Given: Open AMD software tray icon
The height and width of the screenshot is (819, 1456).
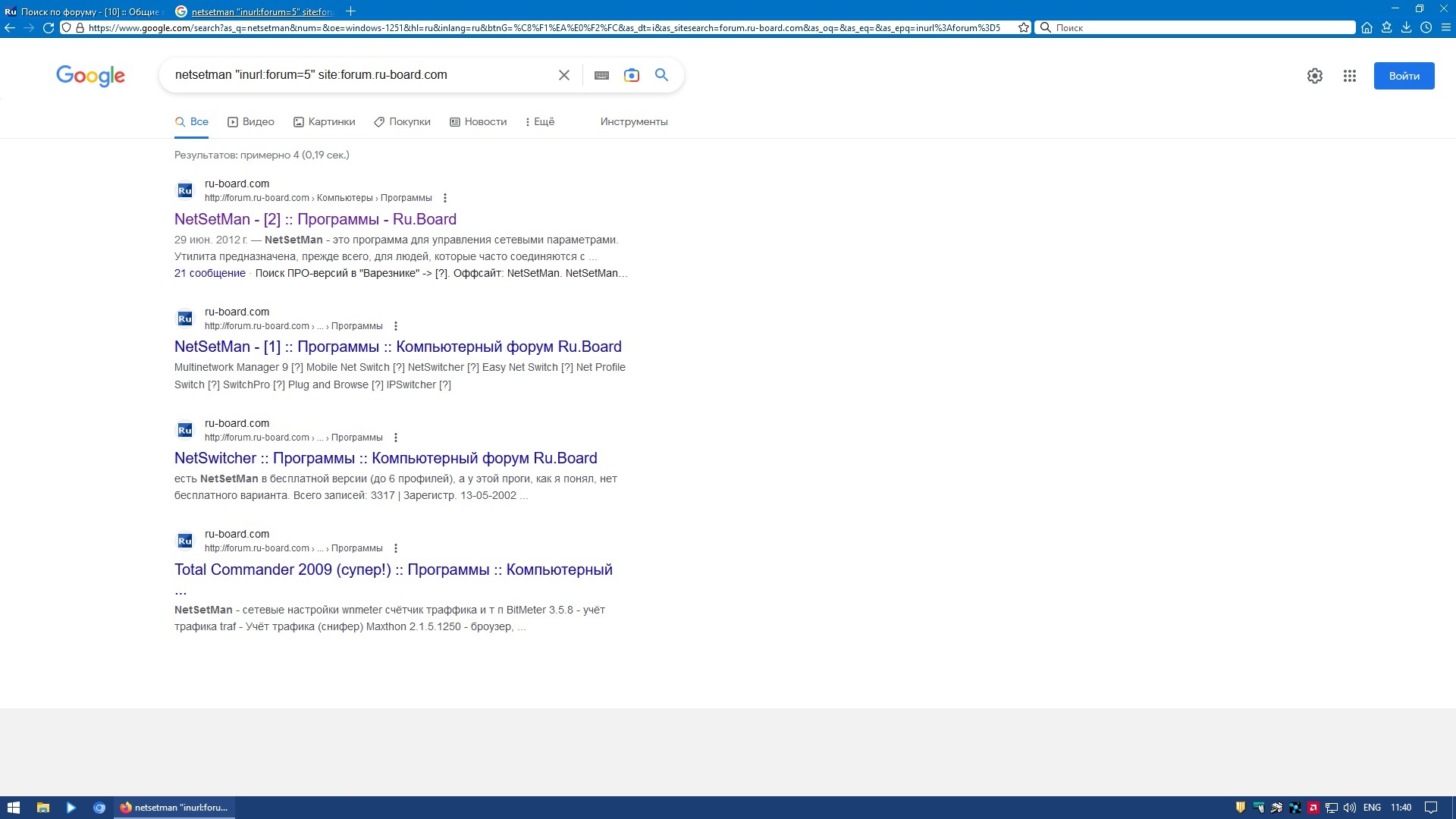Looking at the screenshot, I should click(1313, 808).
